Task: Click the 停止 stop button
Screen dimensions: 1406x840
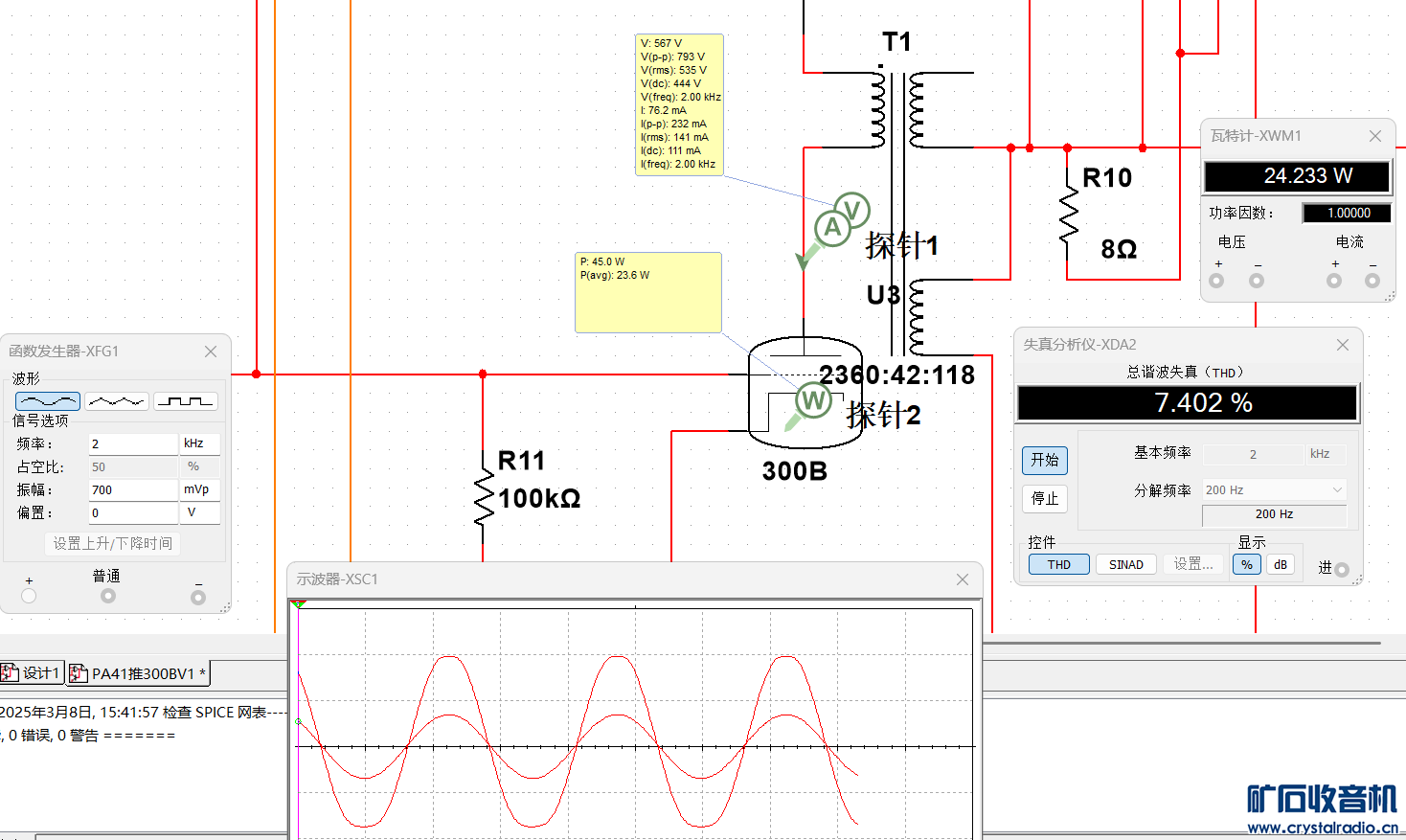Action: click(x=1044, y=498)
